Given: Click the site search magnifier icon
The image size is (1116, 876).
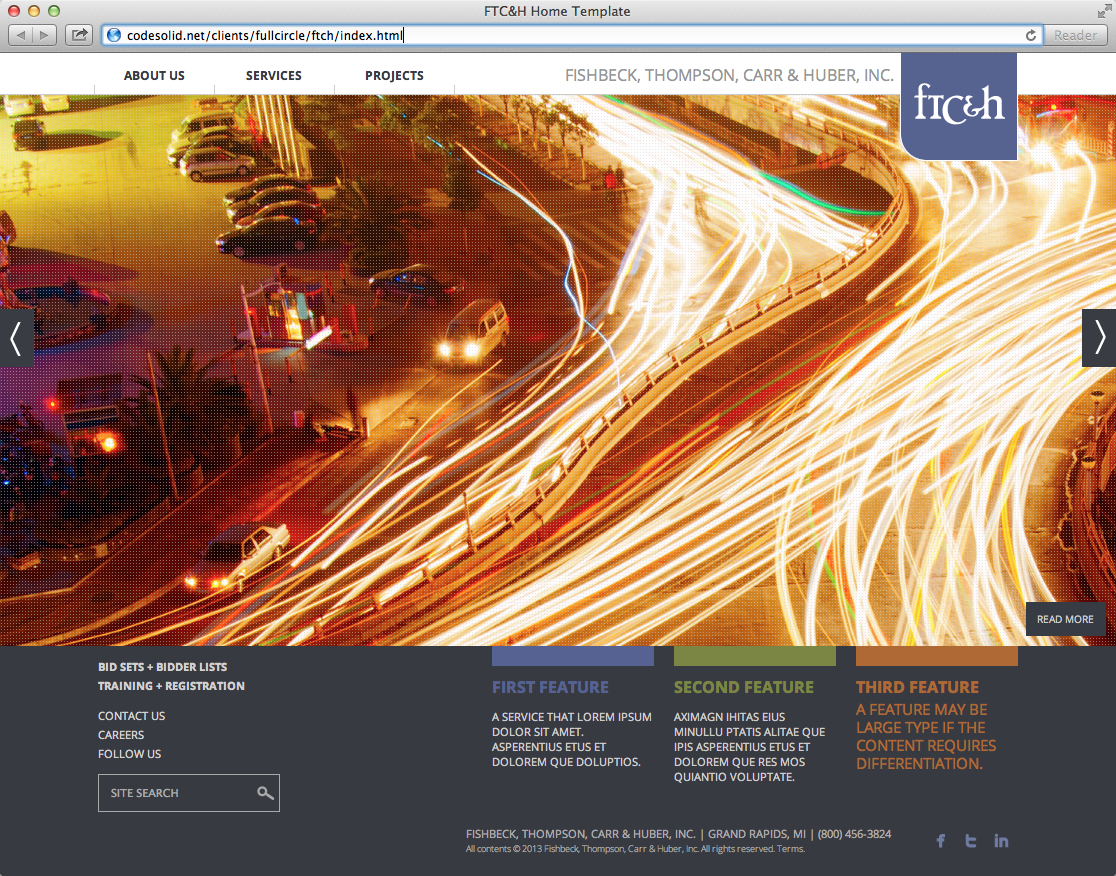Looking at the screenshot, I should [265, 793].
